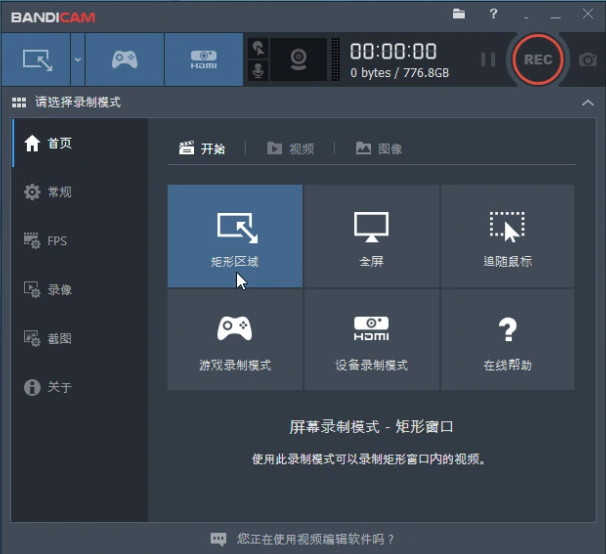Click the pause recording button
The height and width of the screenshot is (554, 606).
tap(488, 60)
